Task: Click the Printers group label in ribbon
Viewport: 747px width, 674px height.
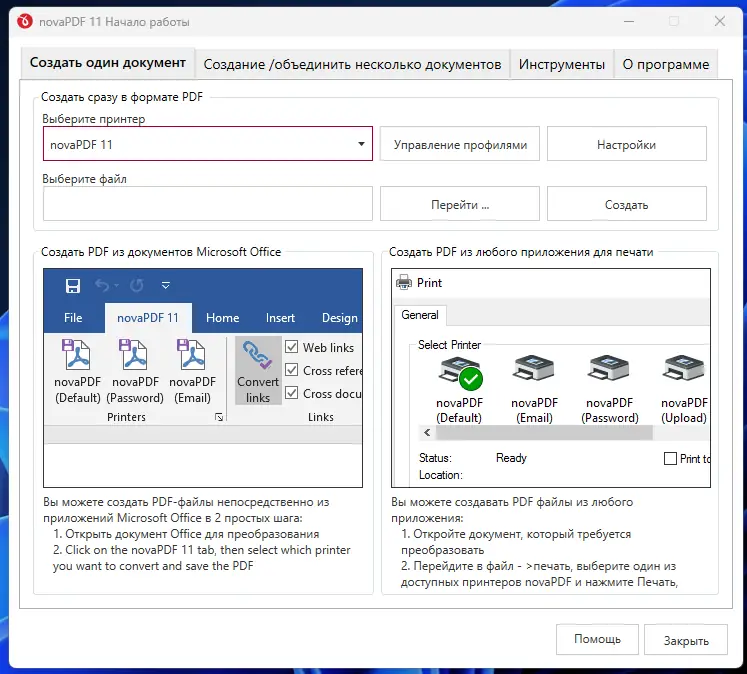Action: click(126, 417)
